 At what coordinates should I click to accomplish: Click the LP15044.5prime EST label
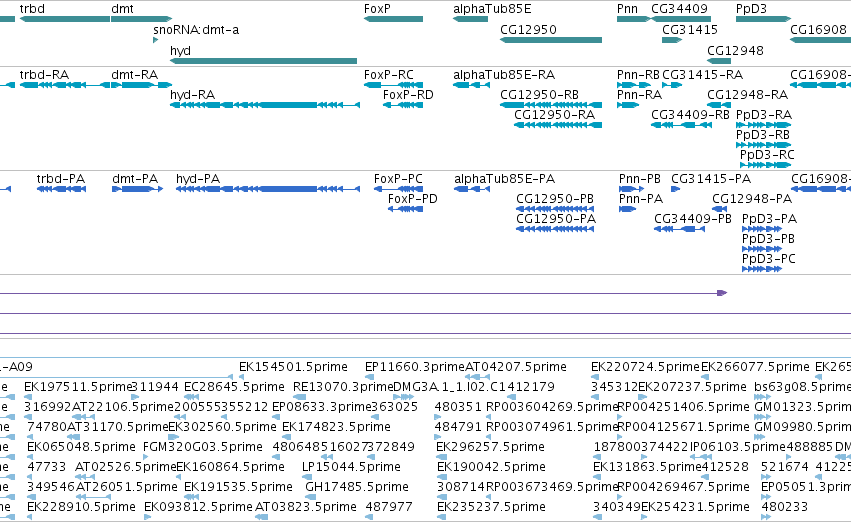tap(351, 467)
